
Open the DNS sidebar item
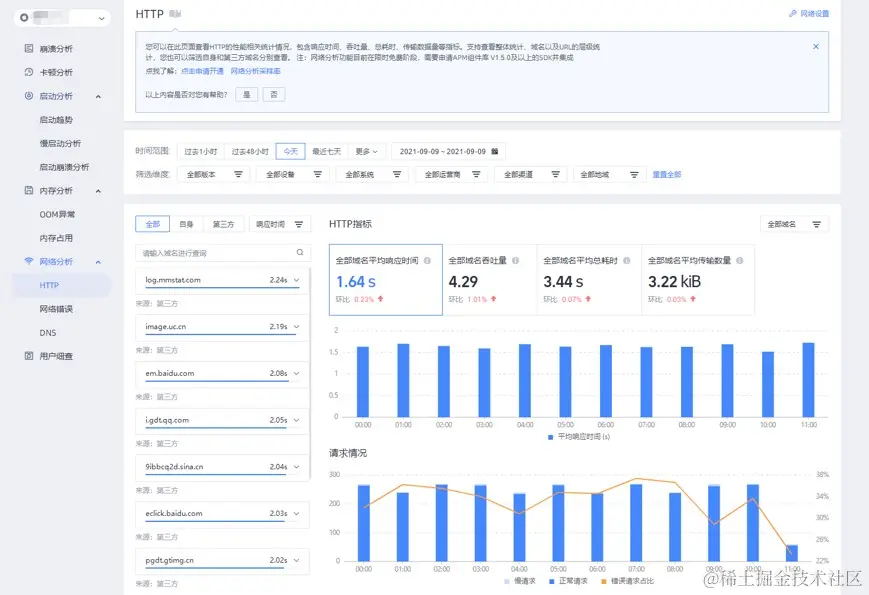48,333
